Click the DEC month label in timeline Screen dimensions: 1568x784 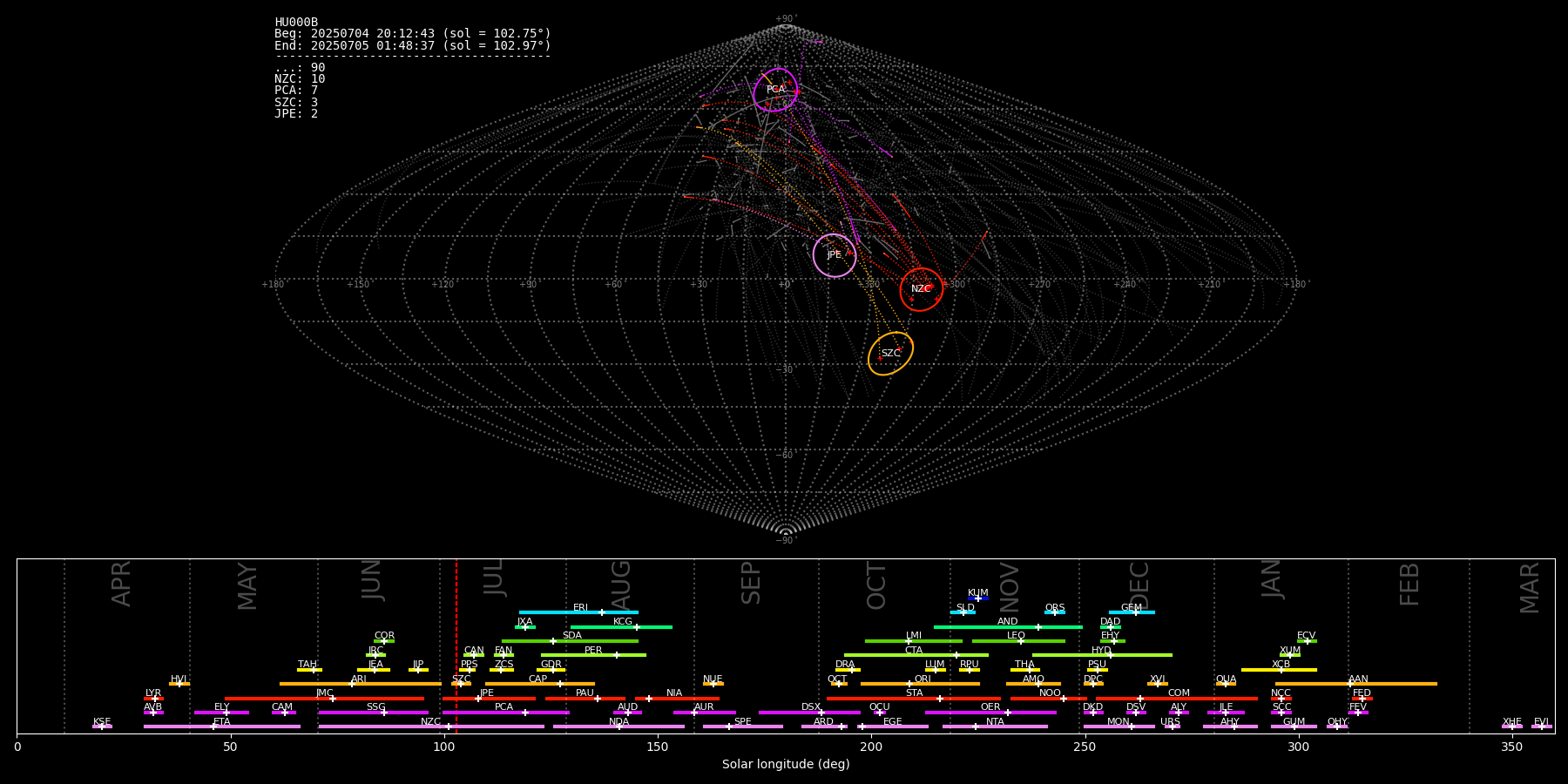coord(1139,585)
